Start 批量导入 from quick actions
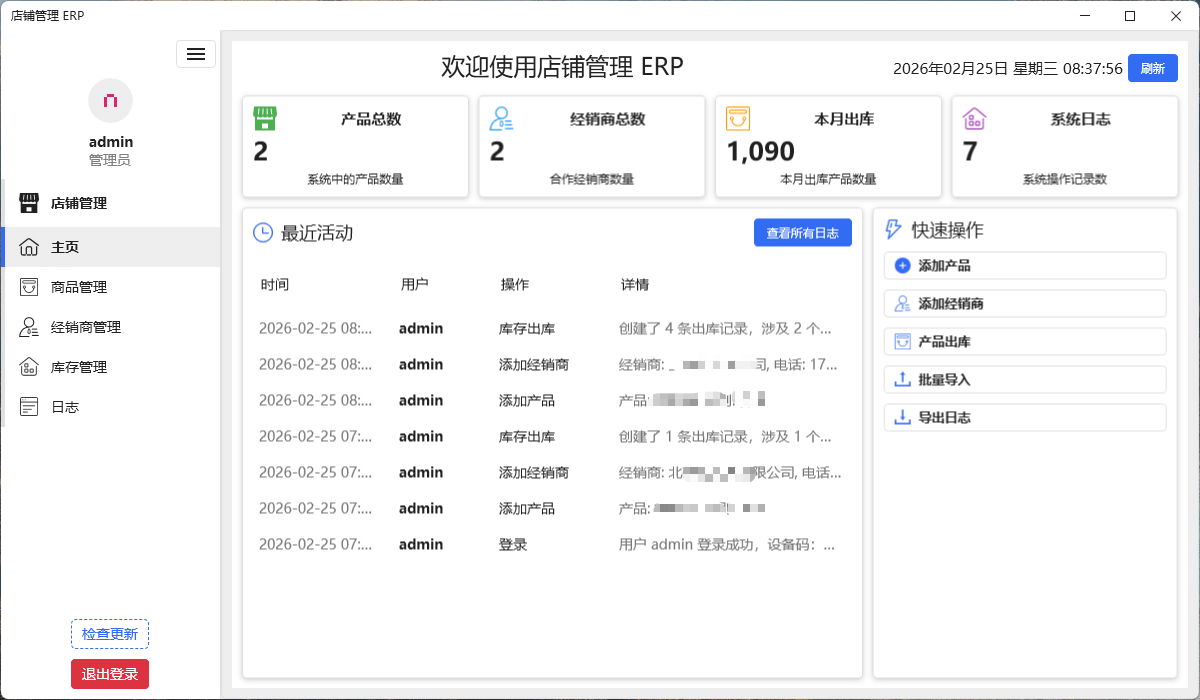1200x700 pixels. [1024, 379]
